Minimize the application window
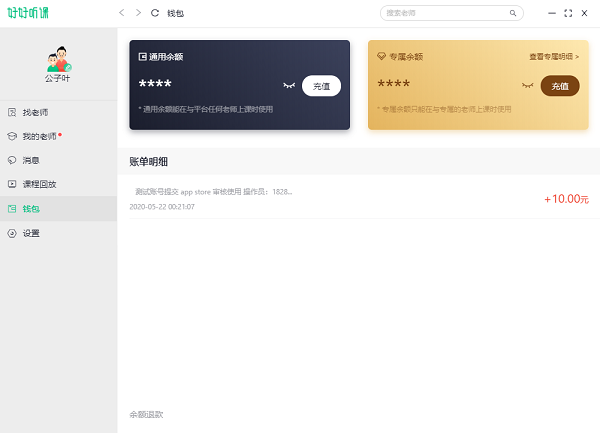 pyautogui.click(x=551, y=13)
